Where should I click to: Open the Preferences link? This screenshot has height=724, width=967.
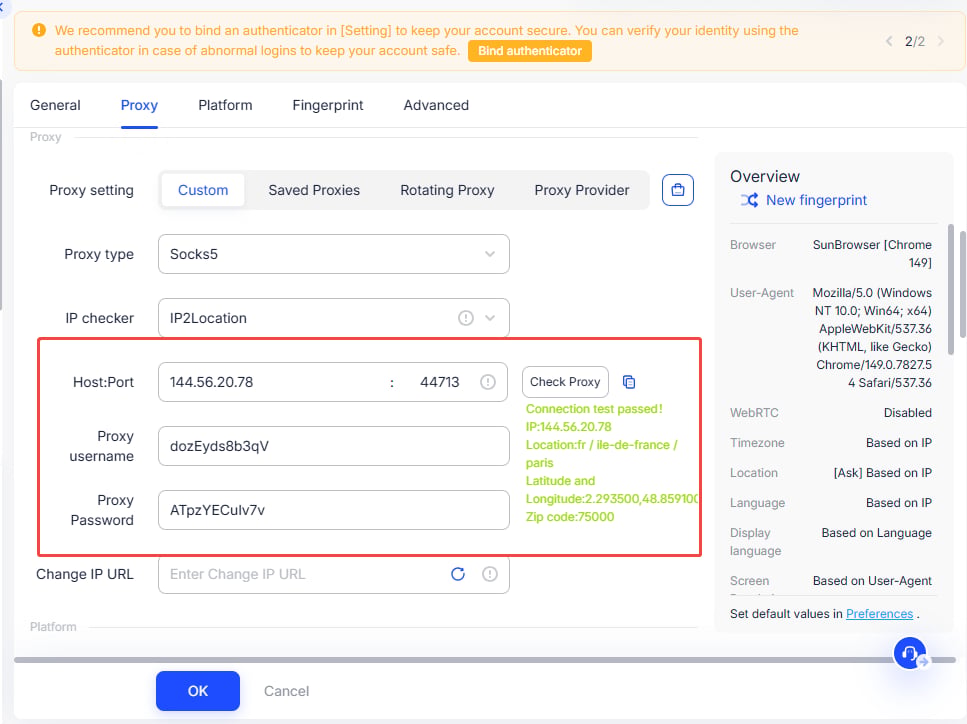tap(879, 614)
